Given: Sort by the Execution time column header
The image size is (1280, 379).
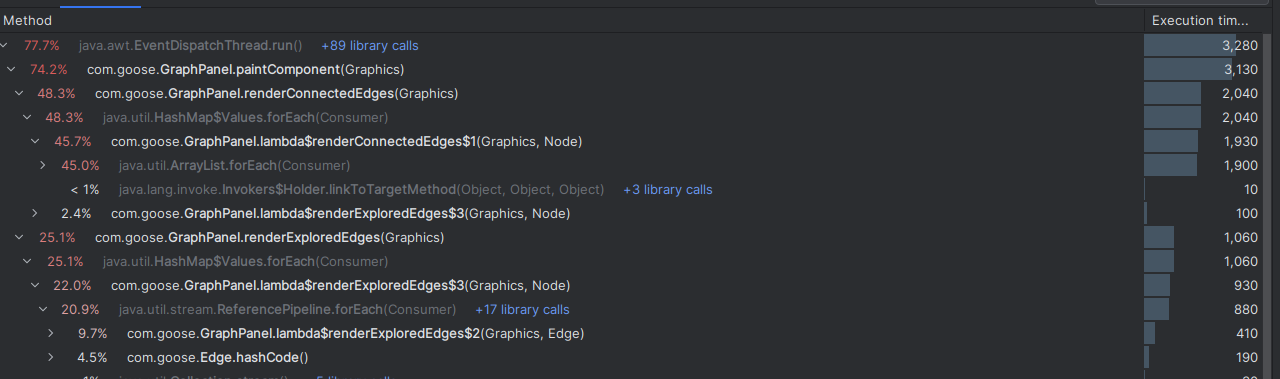Looking at the screenshot, I should pos(1200,20).
